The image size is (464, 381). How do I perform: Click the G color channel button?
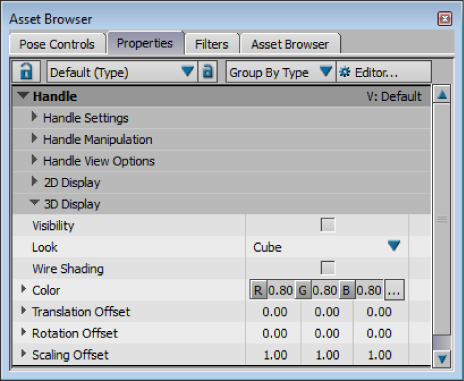(x=303, y=290)
